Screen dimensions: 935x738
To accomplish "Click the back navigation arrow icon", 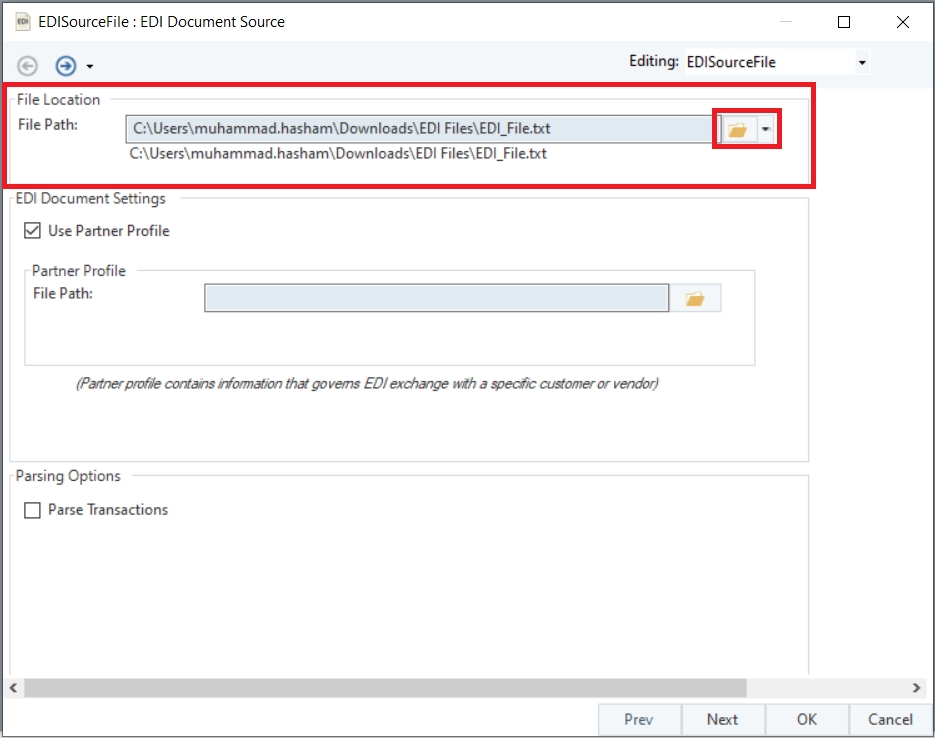I will tap(28, 66).
